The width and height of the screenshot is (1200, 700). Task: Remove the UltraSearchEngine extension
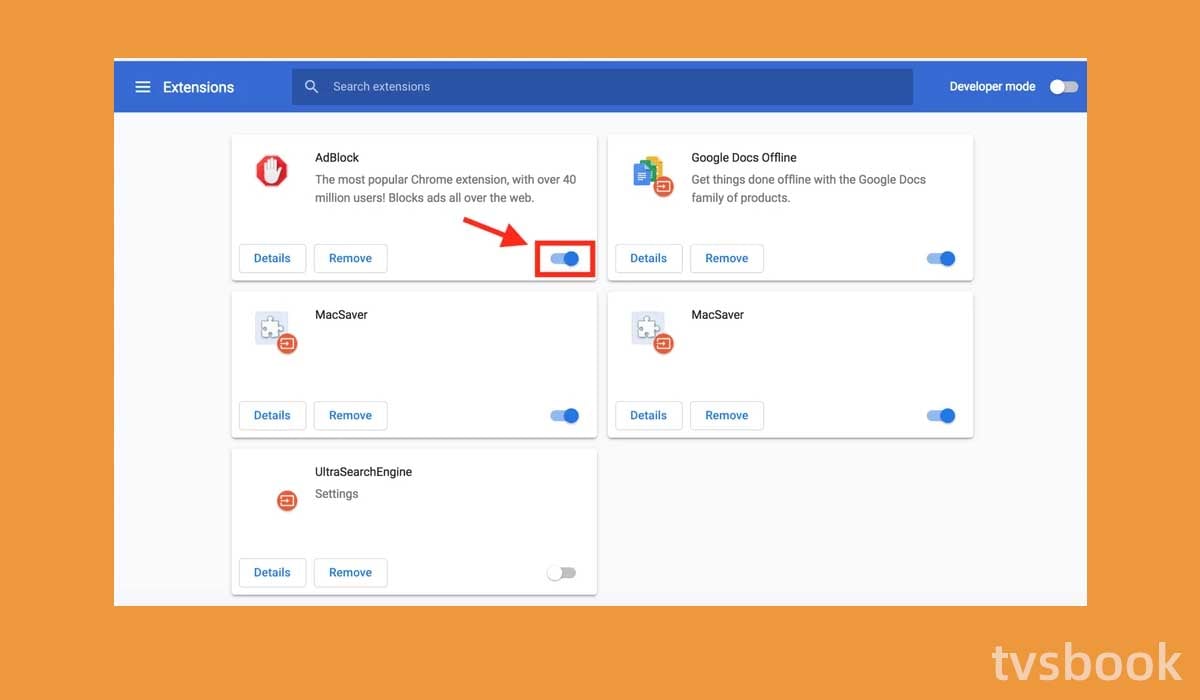[350, 572]
